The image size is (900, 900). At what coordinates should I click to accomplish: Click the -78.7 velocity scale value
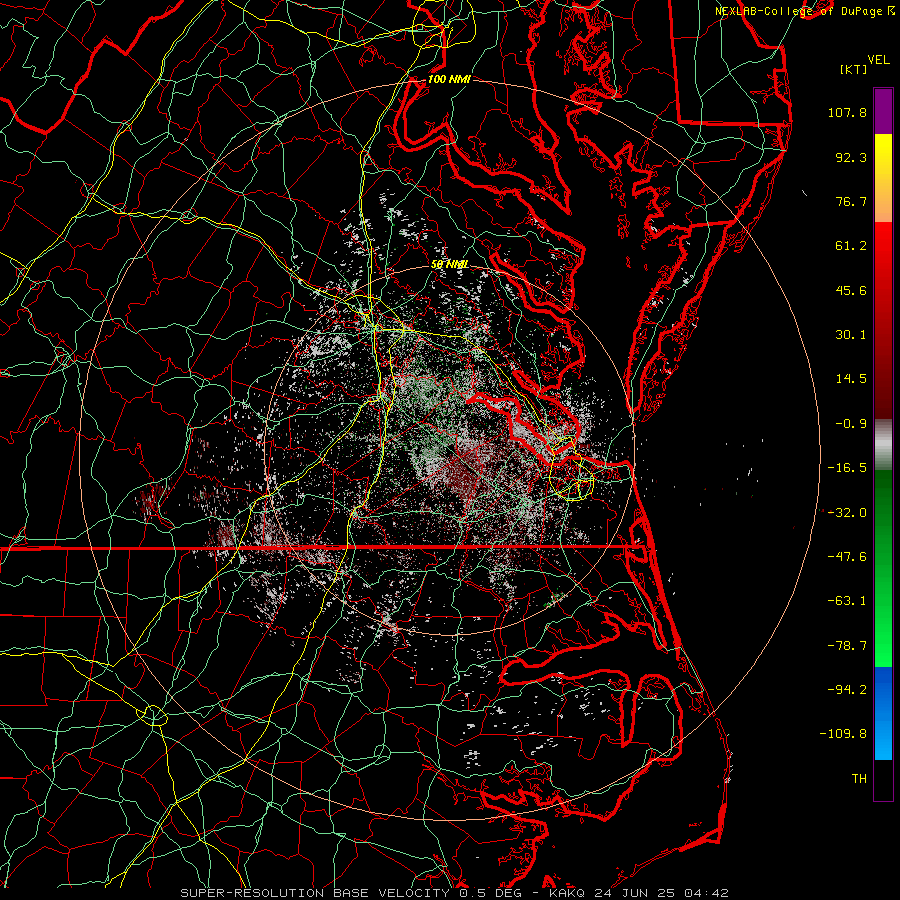847,646
